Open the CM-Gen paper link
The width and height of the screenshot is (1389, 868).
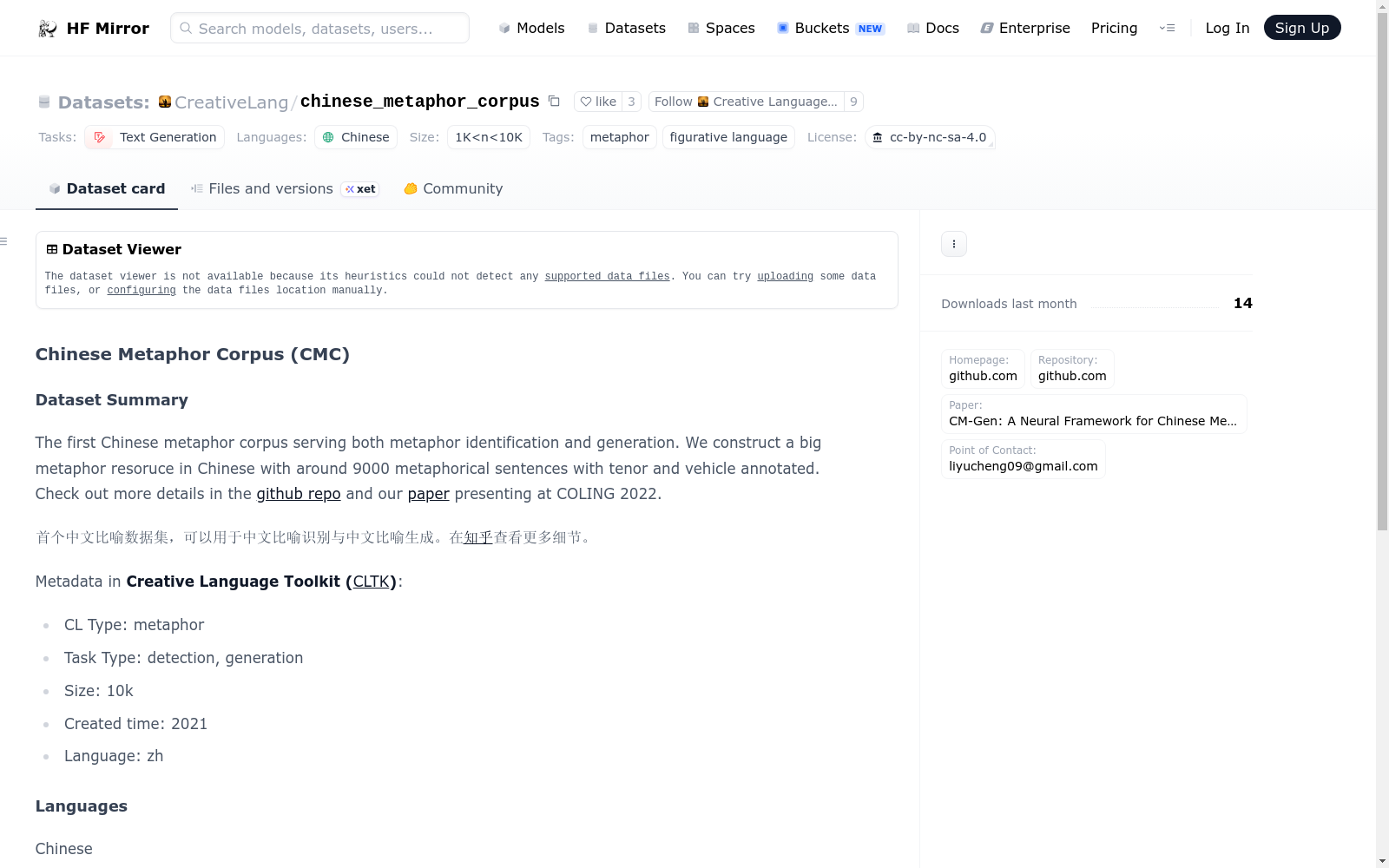pyautogui.click(x=1094, y=414)
